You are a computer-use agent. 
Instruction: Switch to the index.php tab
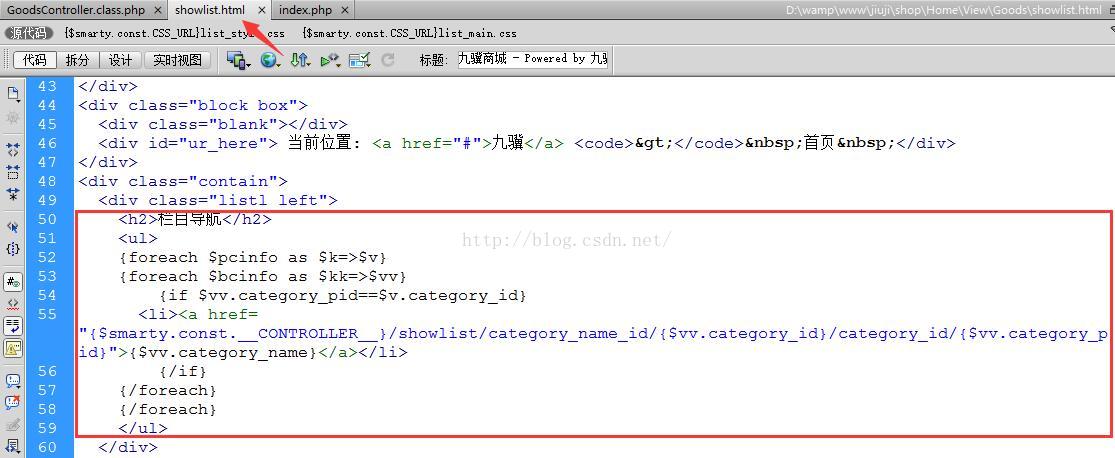(x=305, y=10)
